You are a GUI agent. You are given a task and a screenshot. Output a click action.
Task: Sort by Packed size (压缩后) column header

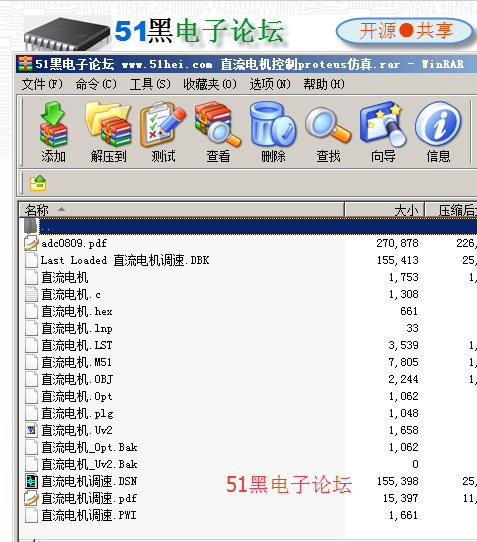coord(451,210)
